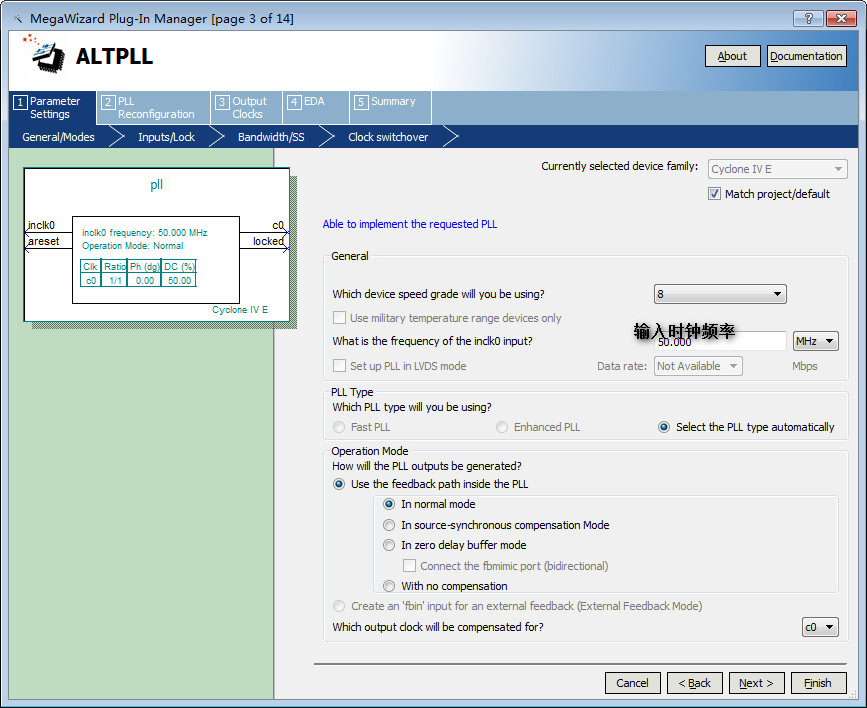Open the EDA tab
The height and width of the screenshot is (708, 867).
tap(316, 107)
